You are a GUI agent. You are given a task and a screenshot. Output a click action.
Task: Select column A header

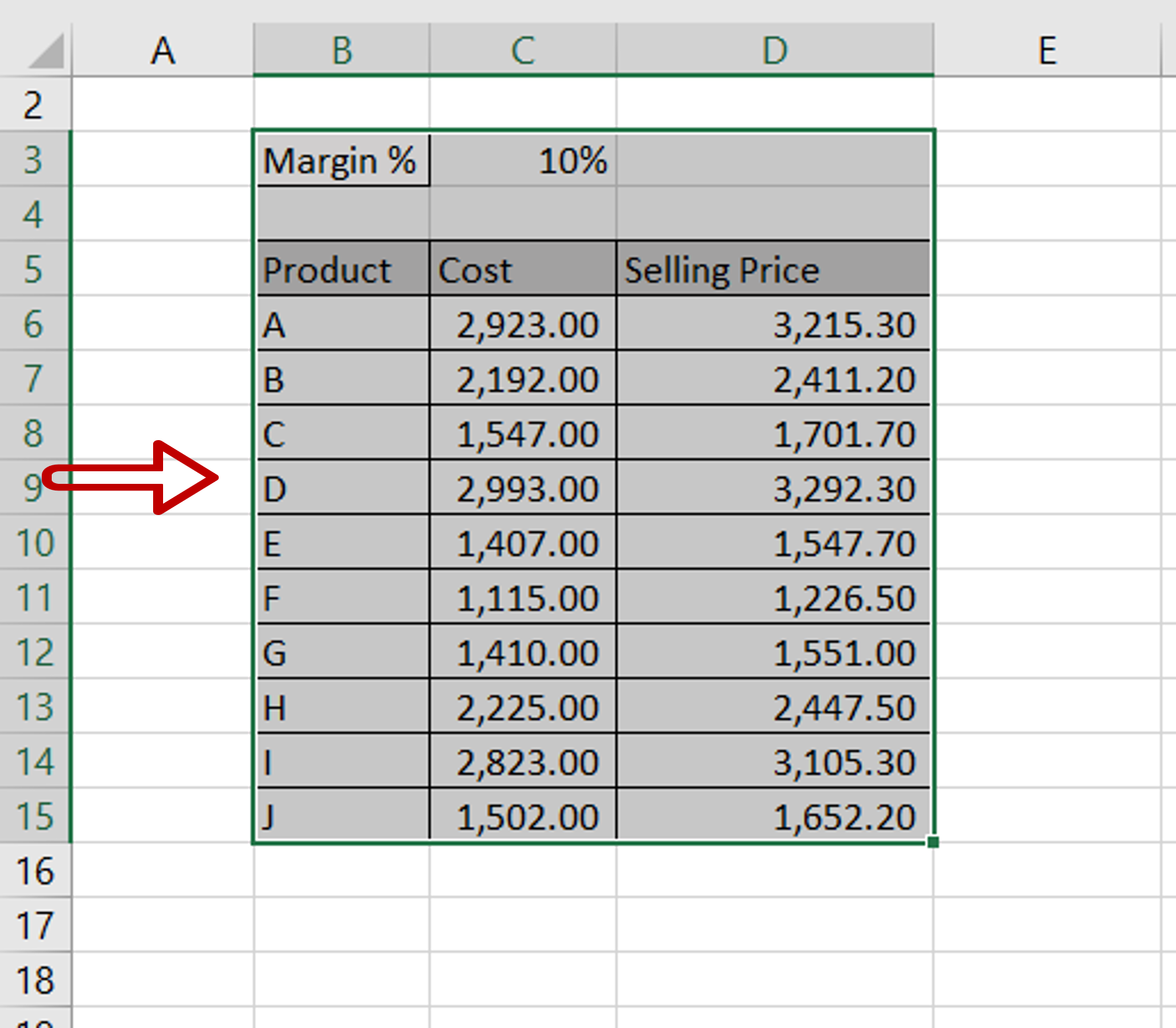162,50
